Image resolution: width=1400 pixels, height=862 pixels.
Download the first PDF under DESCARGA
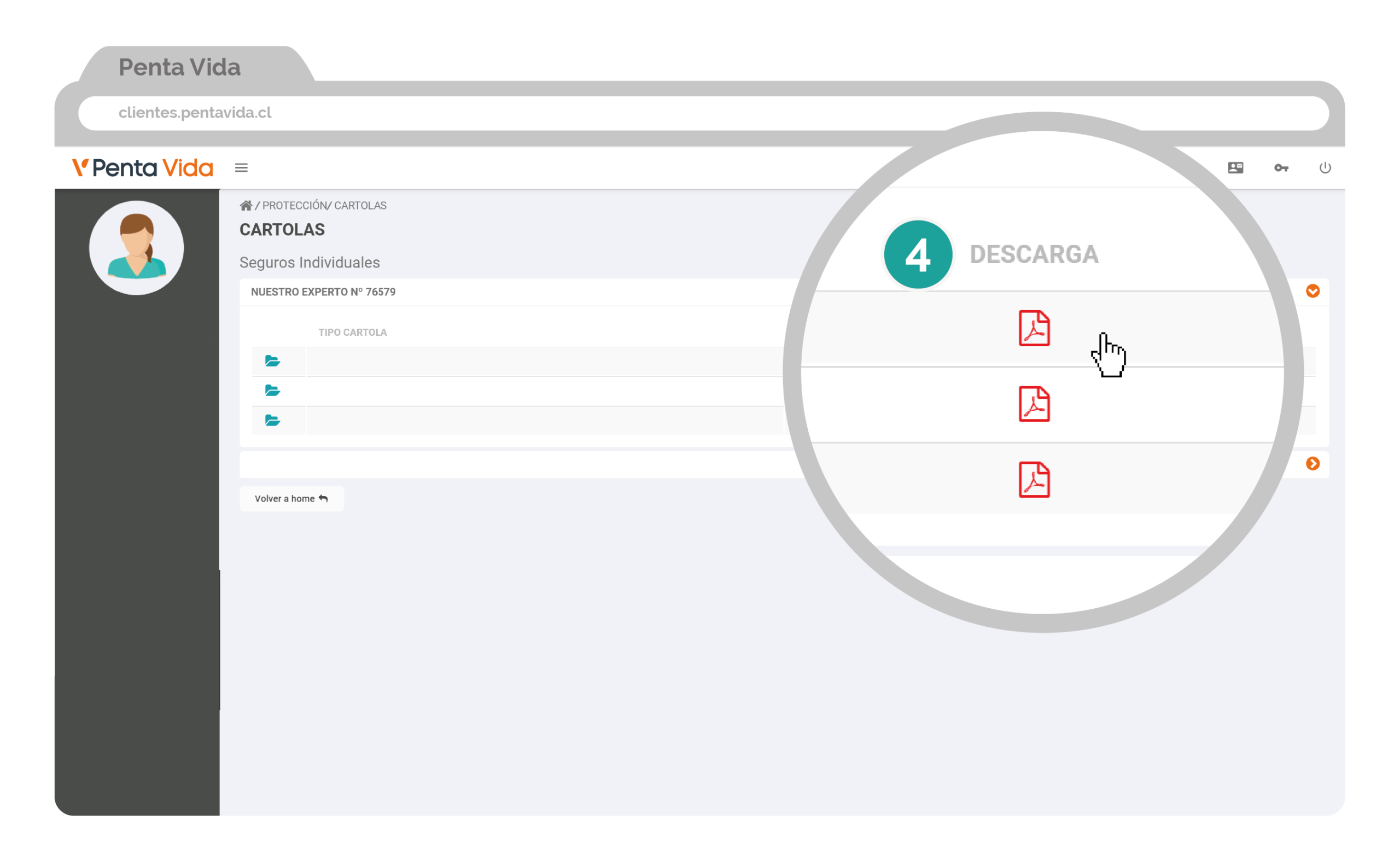pyautogui.click(x=1034, y=328)
